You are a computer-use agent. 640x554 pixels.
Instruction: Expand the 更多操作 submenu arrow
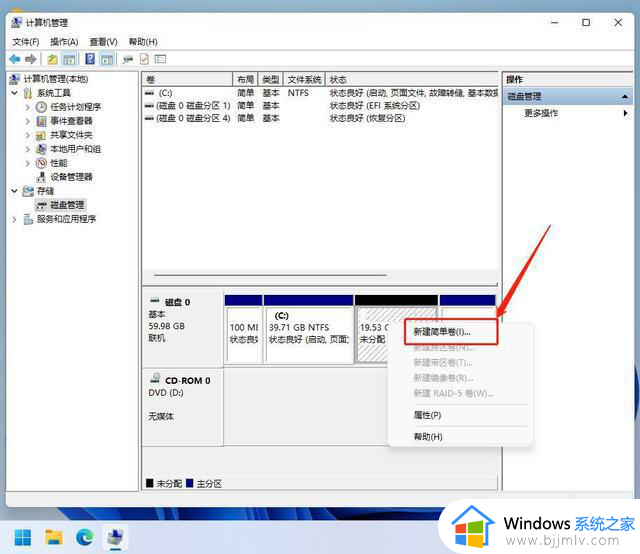tap(625, 113)
